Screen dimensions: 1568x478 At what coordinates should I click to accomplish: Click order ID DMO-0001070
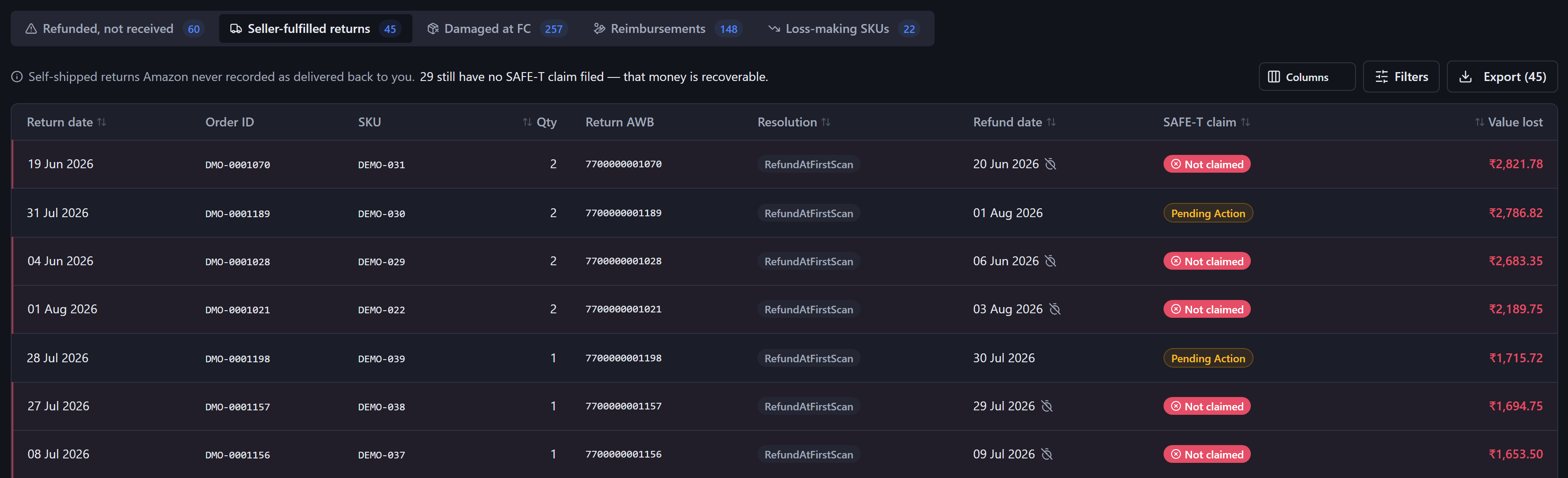(x=237, y=165)
